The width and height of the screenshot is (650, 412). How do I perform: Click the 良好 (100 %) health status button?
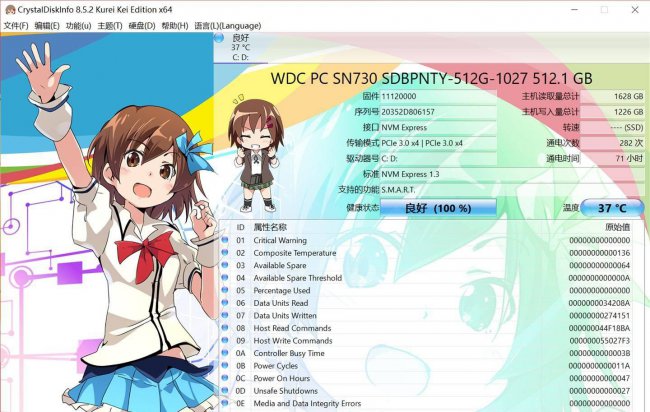click(x=438, y=208)
